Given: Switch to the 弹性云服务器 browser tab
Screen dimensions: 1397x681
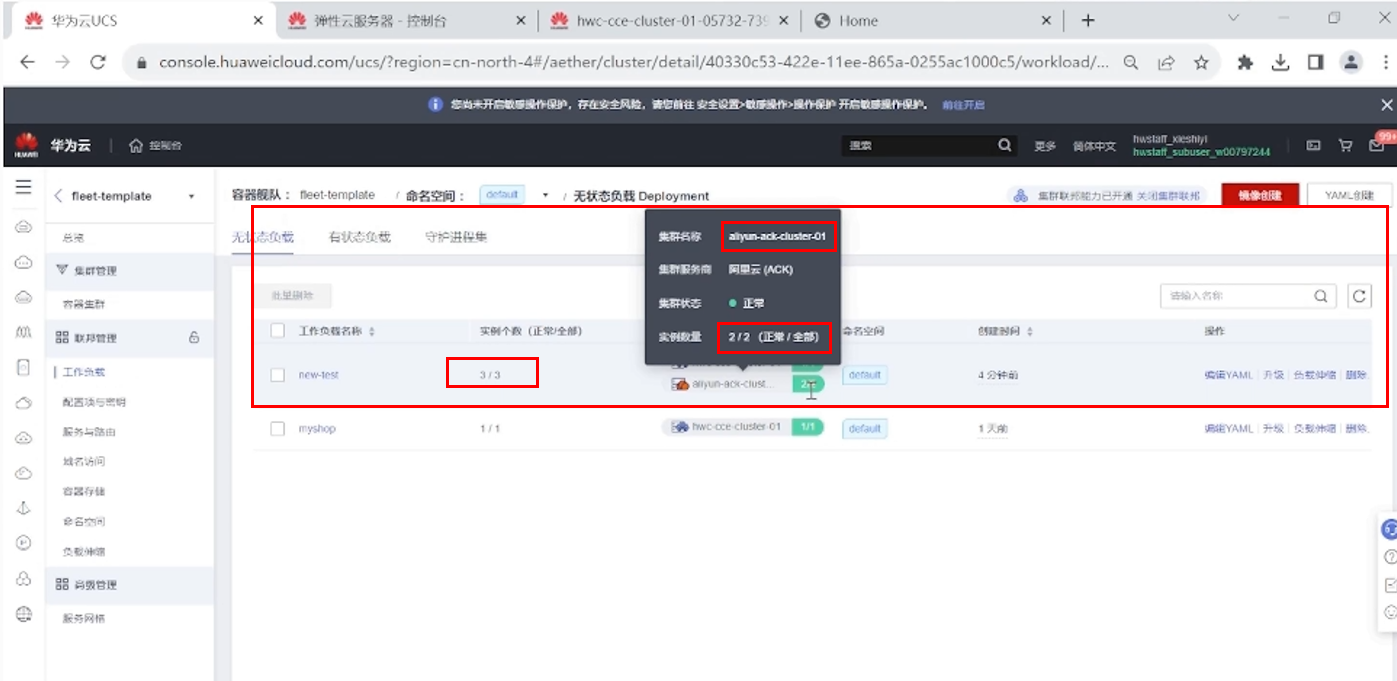Looking at the screenshot, I should coord(406,20).
